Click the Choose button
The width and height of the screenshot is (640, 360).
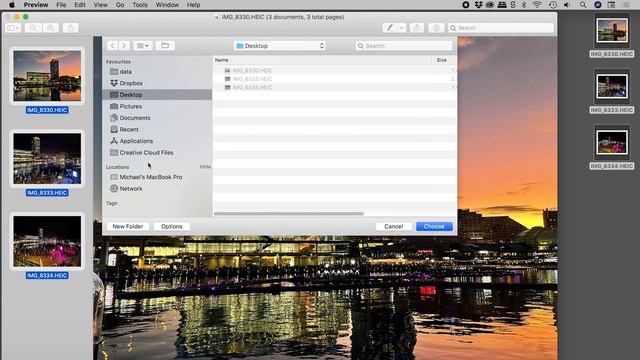[434, 226]
